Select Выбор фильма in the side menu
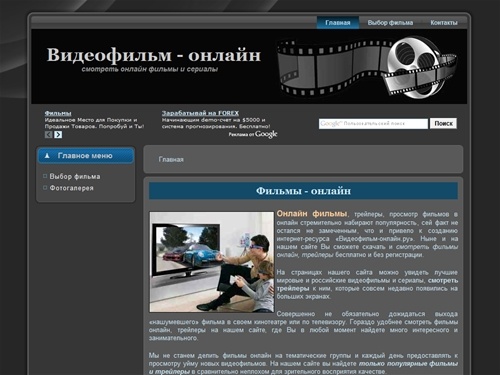 pos(75,176)
